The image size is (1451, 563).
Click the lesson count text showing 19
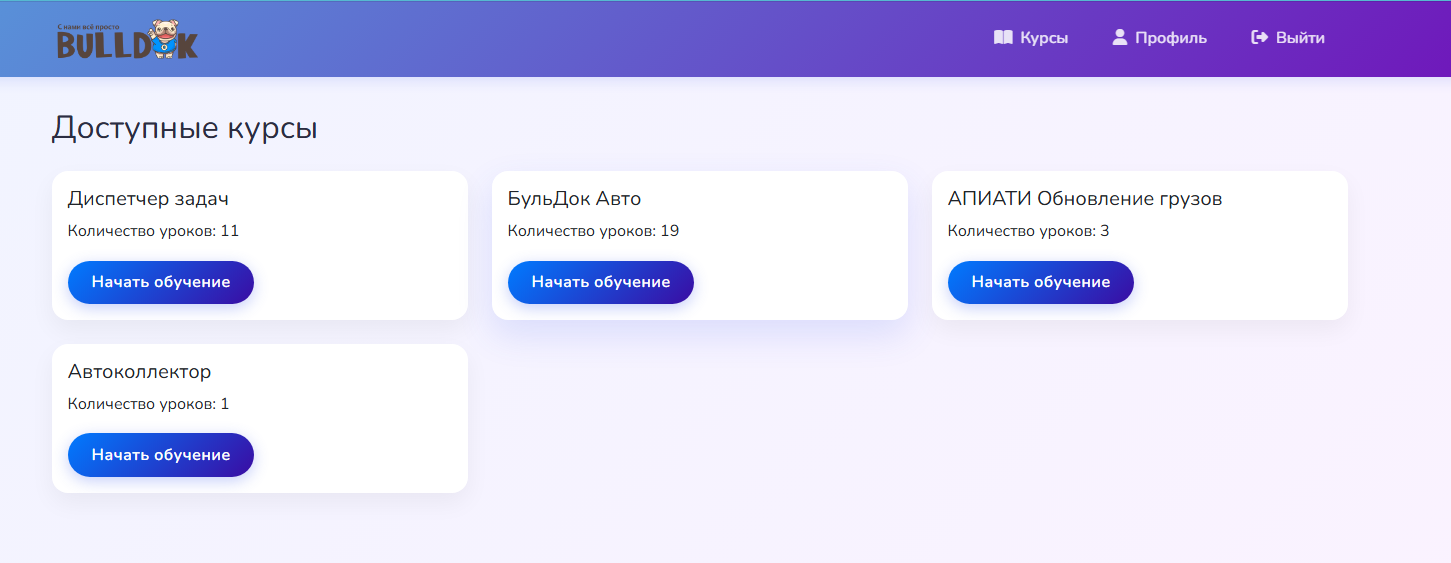click(593, 231)
